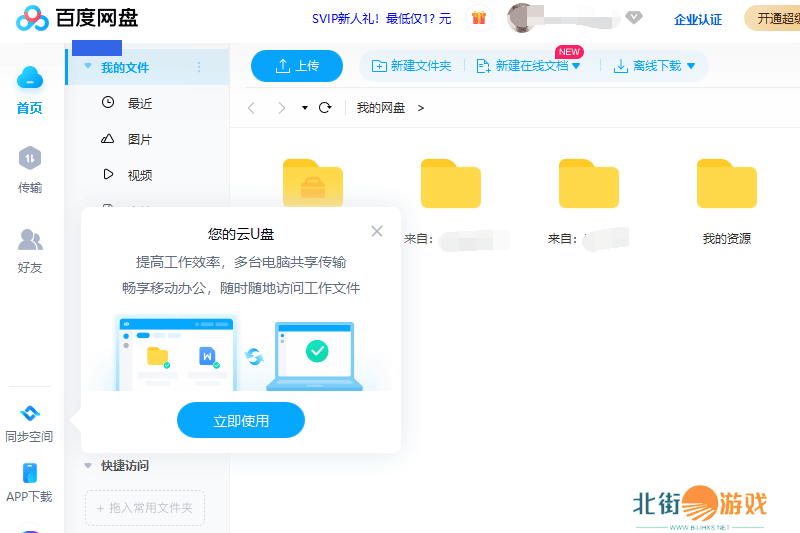Close the 您的云U盘 popup
The image size is (800, 533).
pyautogui.click(x=377, y=231)
